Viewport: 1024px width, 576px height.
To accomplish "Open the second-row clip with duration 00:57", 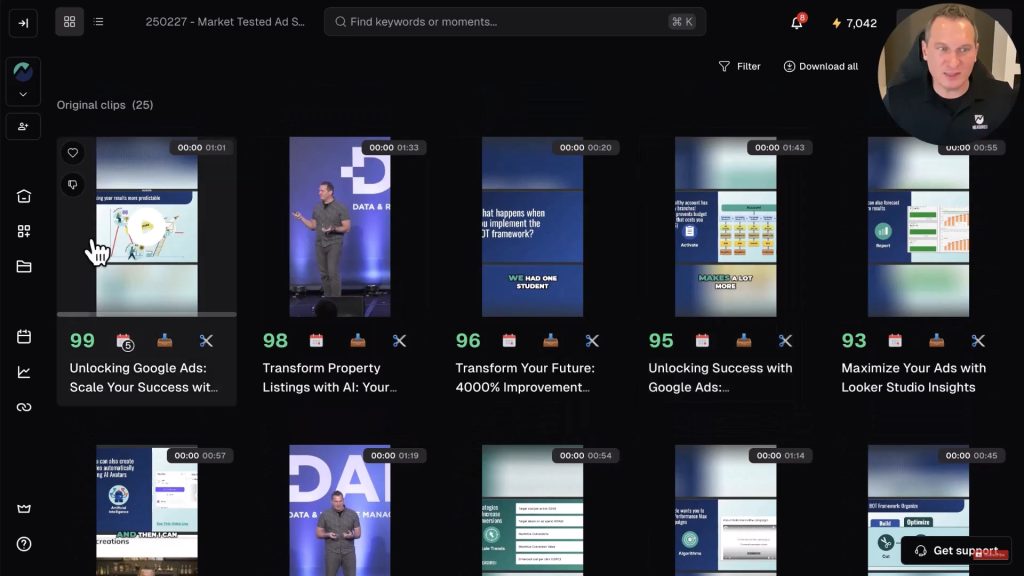I will 147,510.
